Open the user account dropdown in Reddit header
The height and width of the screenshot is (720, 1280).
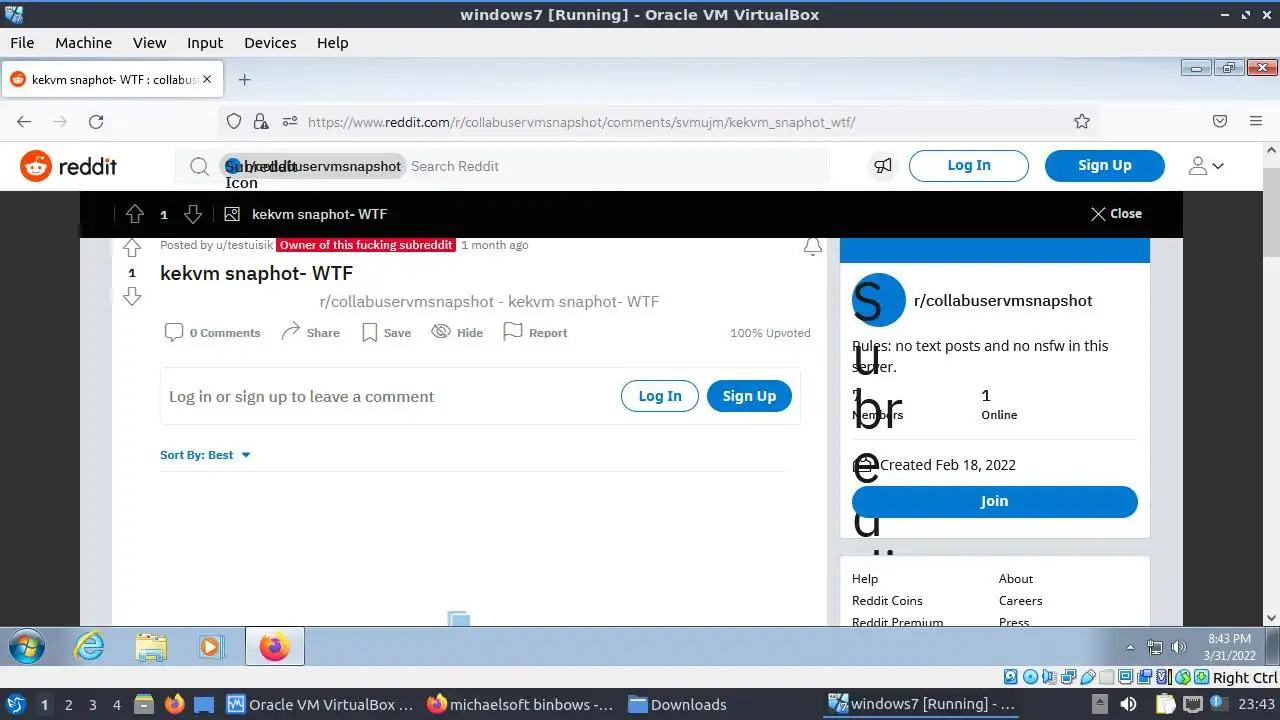(x=1205, y=166)
